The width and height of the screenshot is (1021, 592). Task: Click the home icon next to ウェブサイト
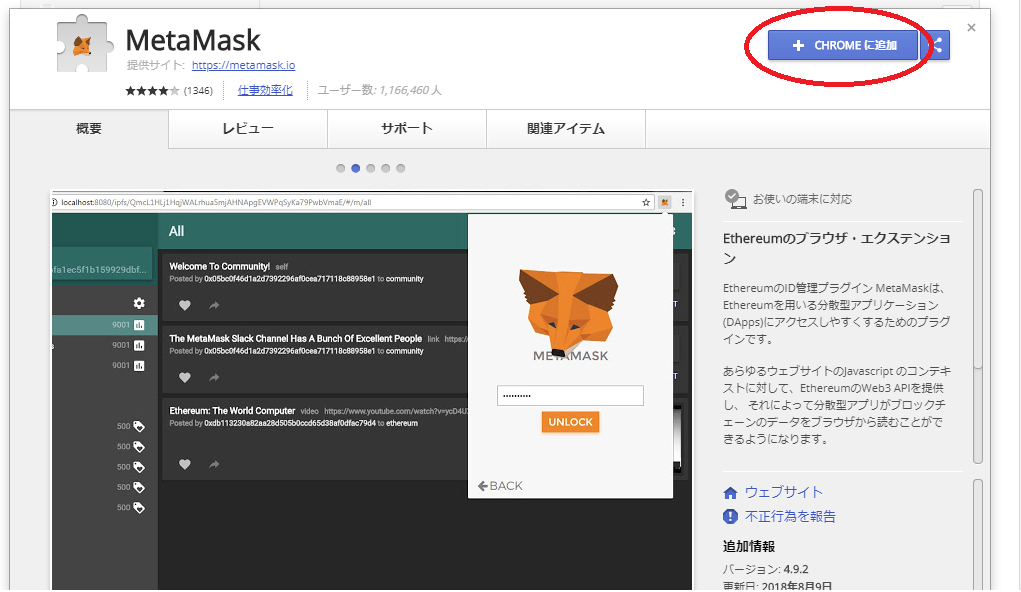(731, 493)
